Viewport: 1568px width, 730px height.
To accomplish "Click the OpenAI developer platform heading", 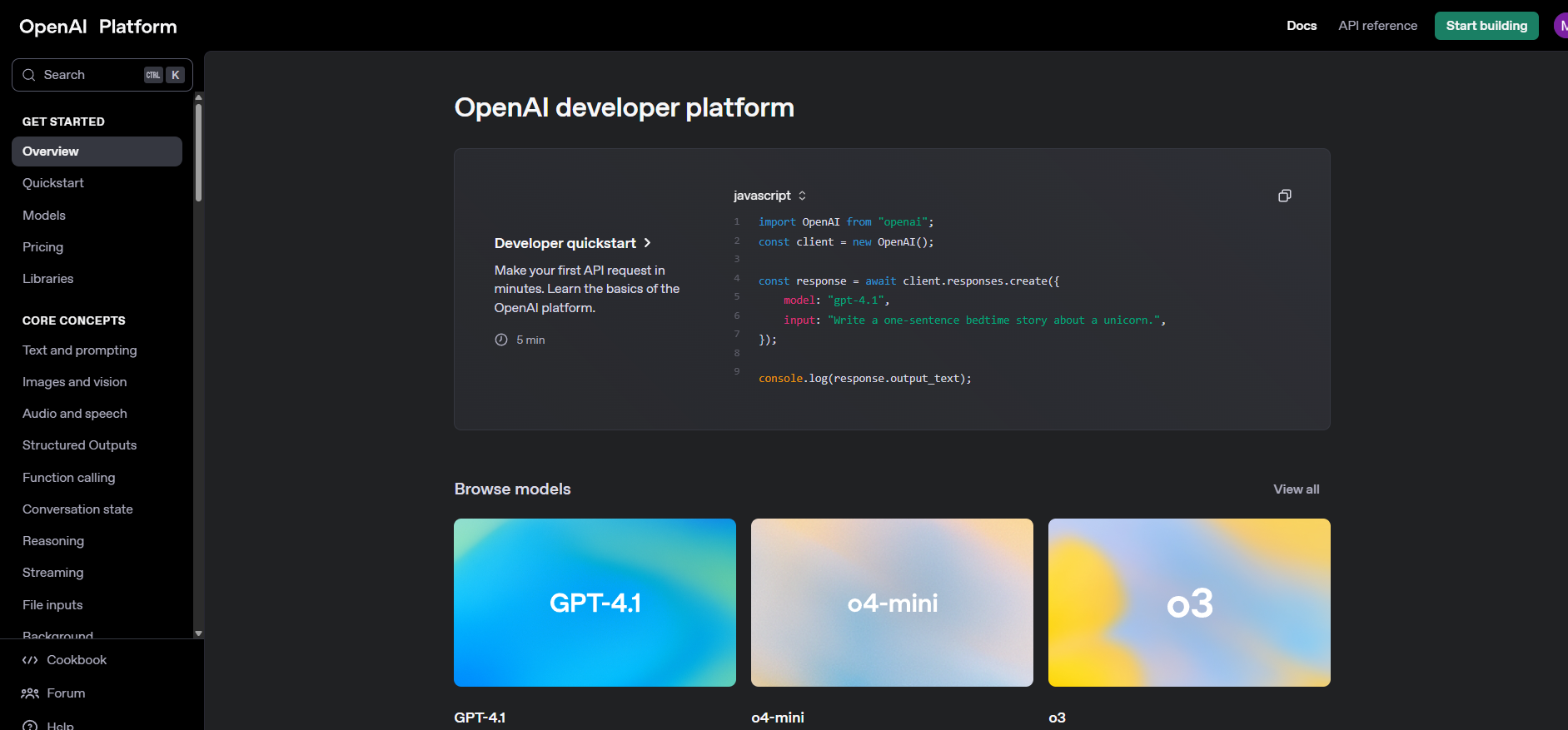I will pos(624,107).
